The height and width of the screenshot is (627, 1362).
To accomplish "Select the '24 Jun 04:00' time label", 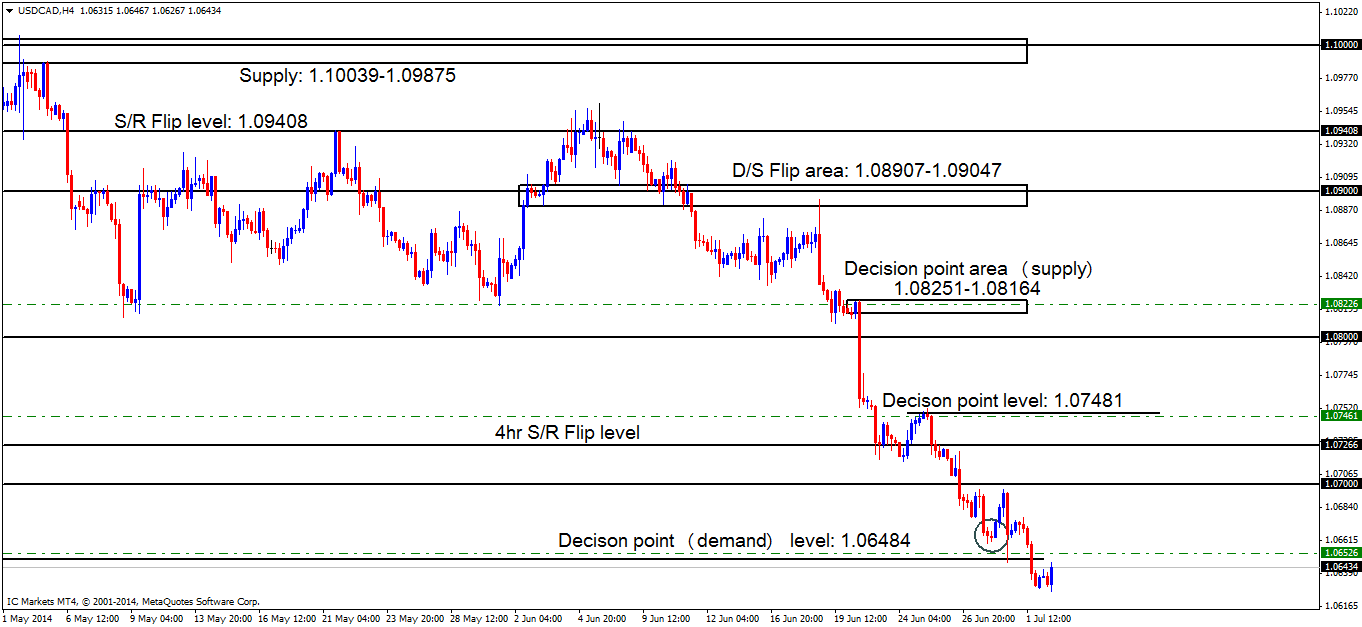I will [x=925, y=618].
